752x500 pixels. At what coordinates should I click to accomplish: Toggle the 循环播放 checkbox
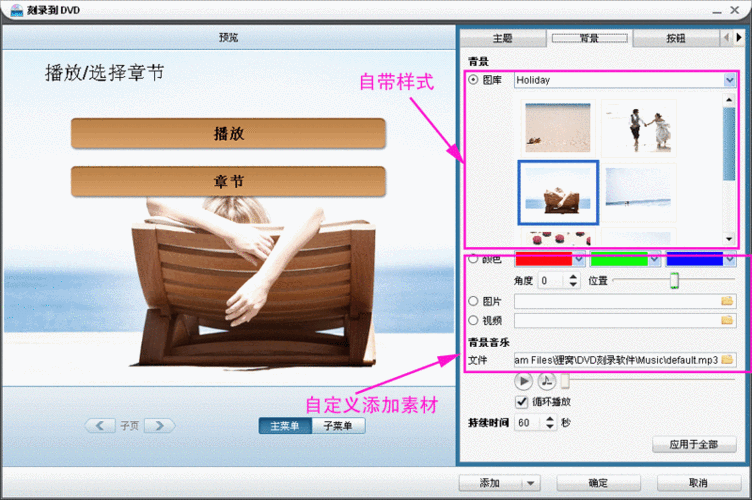522,401
